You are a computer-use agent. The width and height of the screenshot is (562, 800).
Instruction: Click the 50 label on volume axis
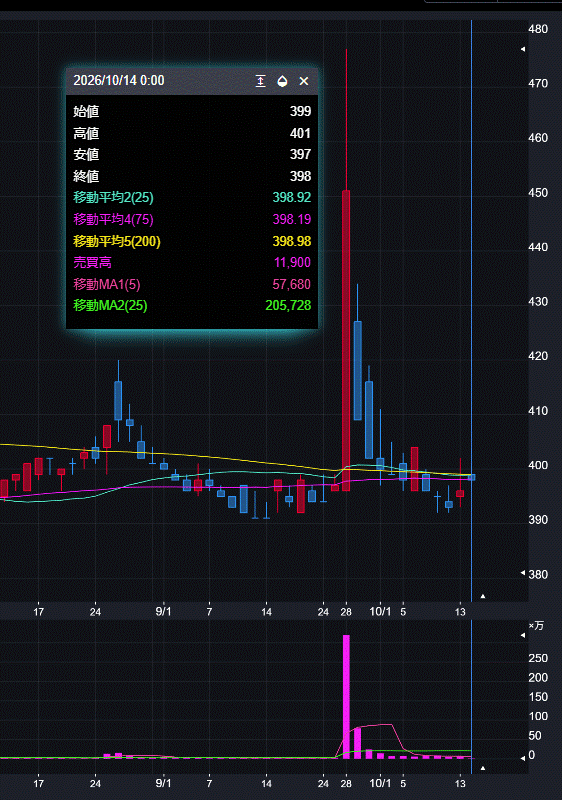click(535, 736)
